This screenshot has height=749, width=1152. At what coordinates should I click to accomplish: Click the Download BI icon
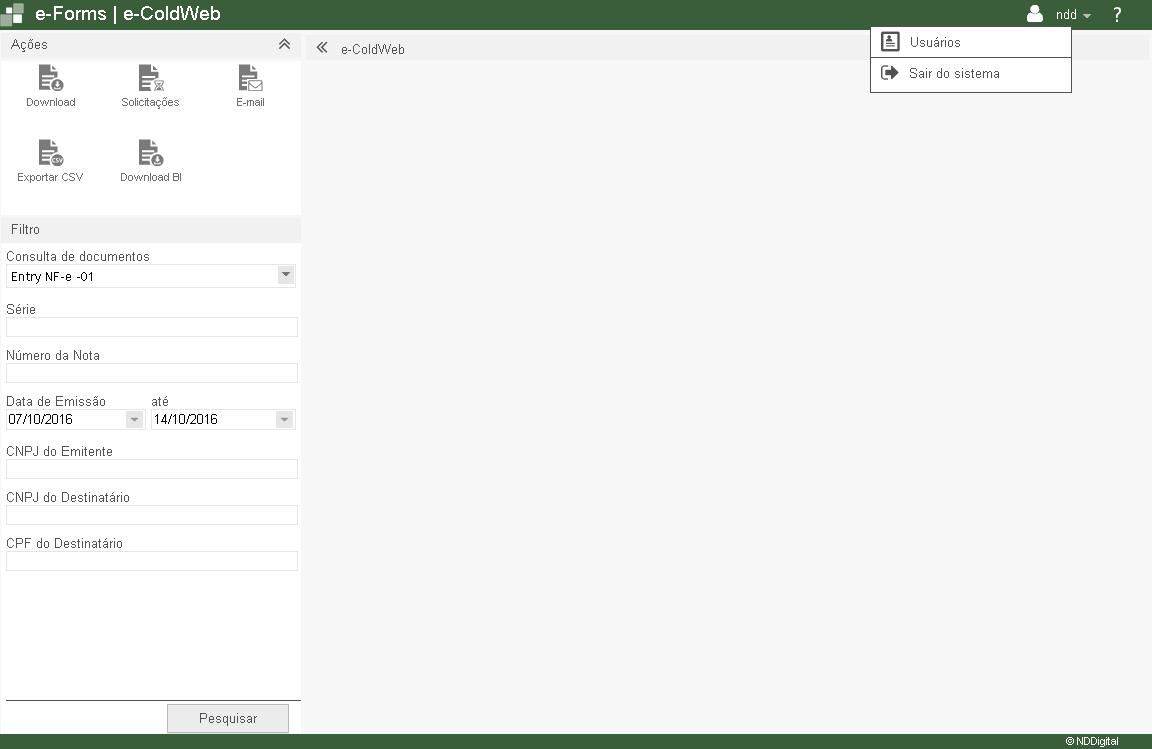[151, 152]
